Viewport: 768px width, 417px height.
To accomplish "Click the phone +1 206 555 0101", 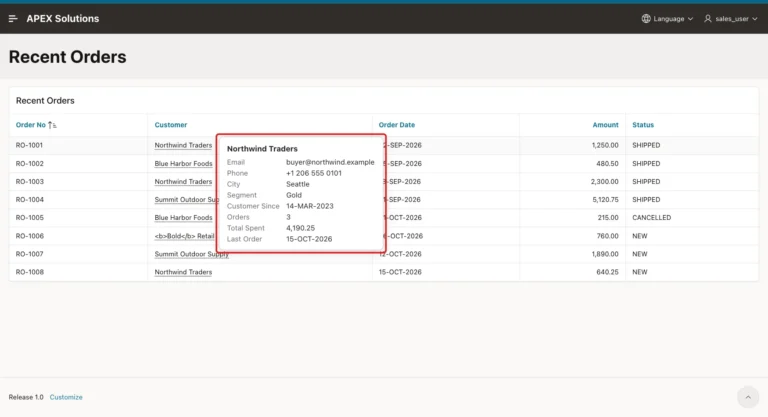I will pyautogui.click(x=314, y=173).
